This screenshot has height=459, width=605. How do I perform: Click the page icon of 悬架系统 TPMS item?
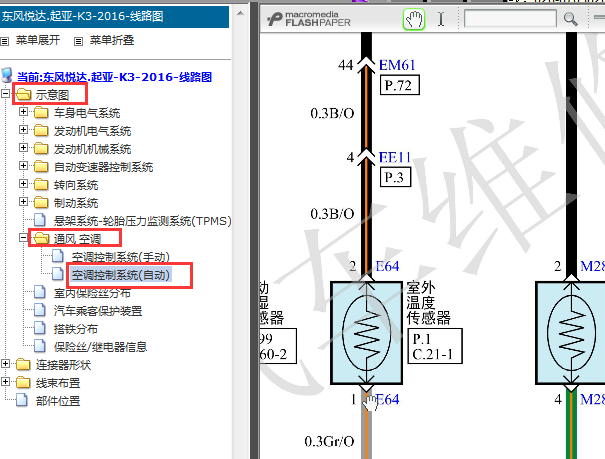coord(40,220)
